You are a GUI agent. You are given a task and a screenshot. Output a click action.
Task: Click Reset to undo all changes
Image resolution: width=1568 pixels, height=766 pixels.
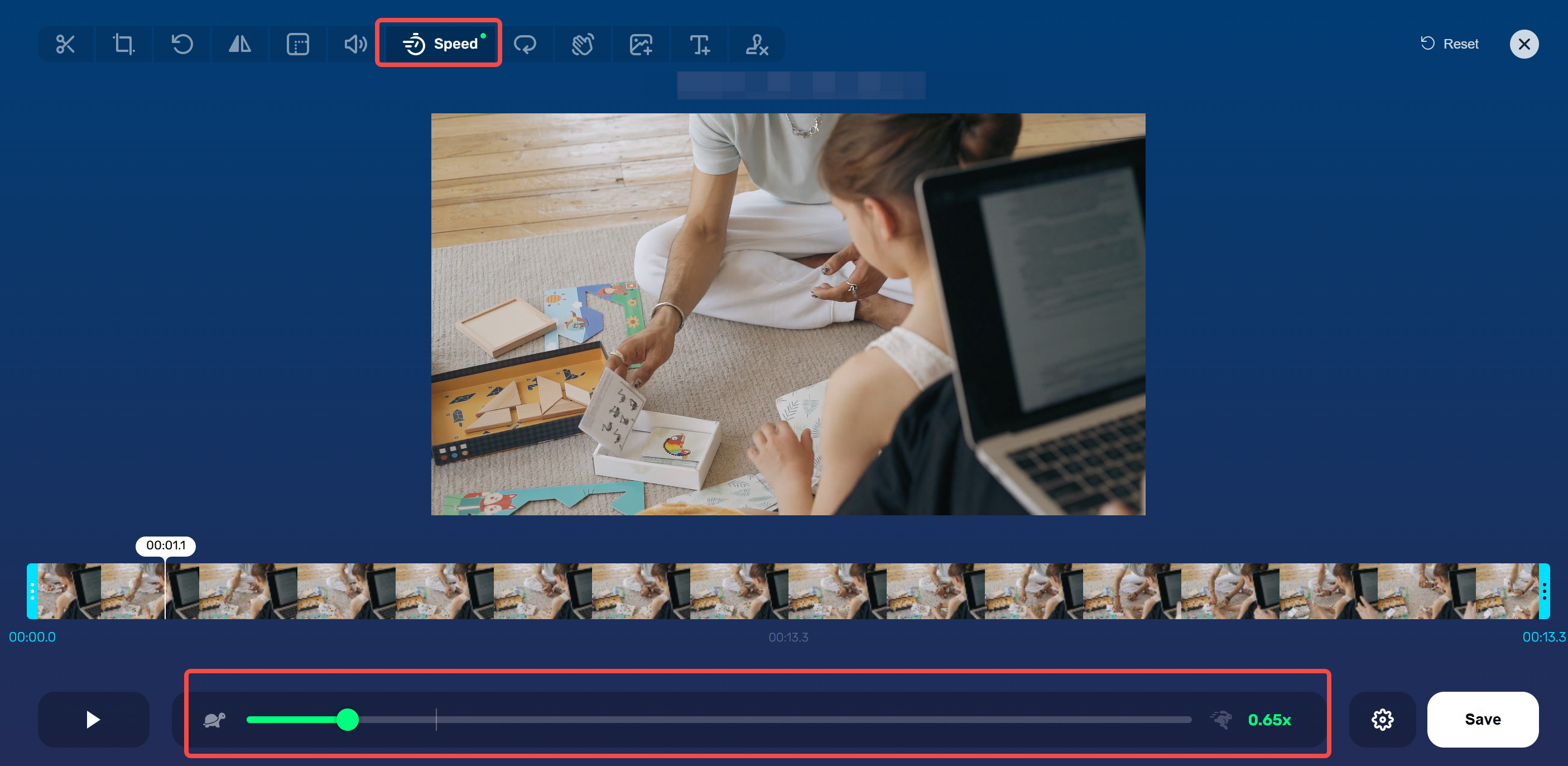[1449, 43]
